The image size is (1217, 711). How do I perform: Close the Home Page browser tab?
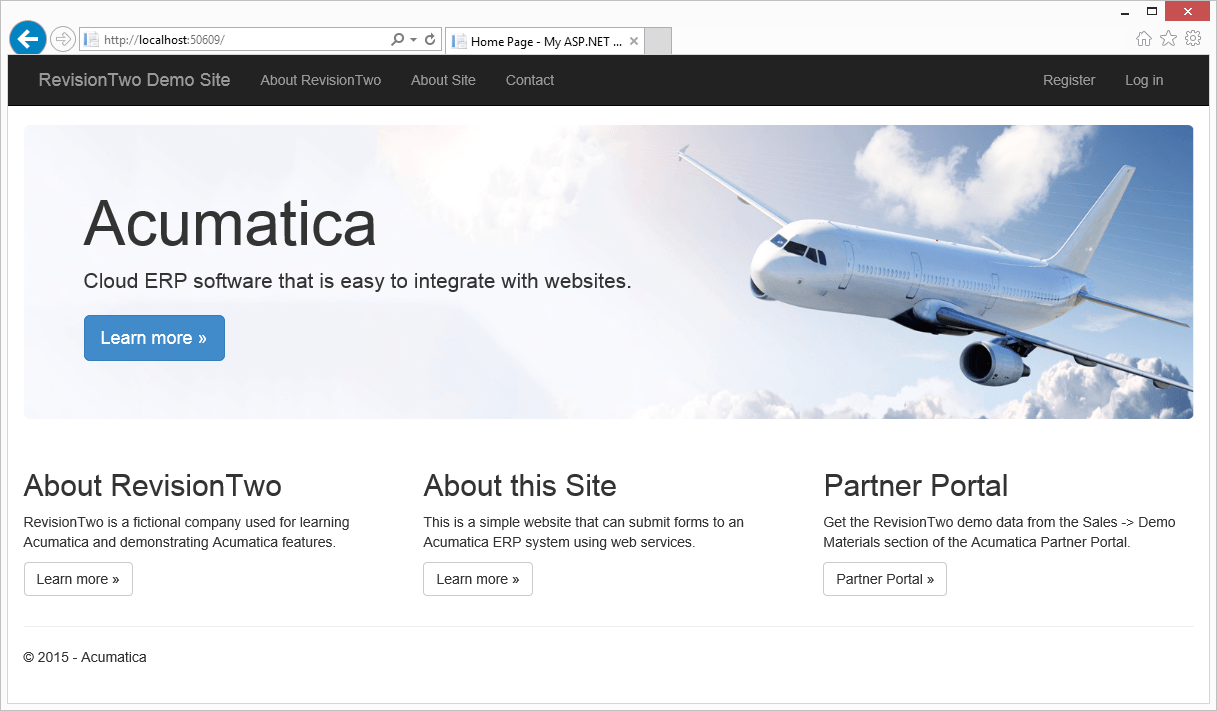[634, 42]
